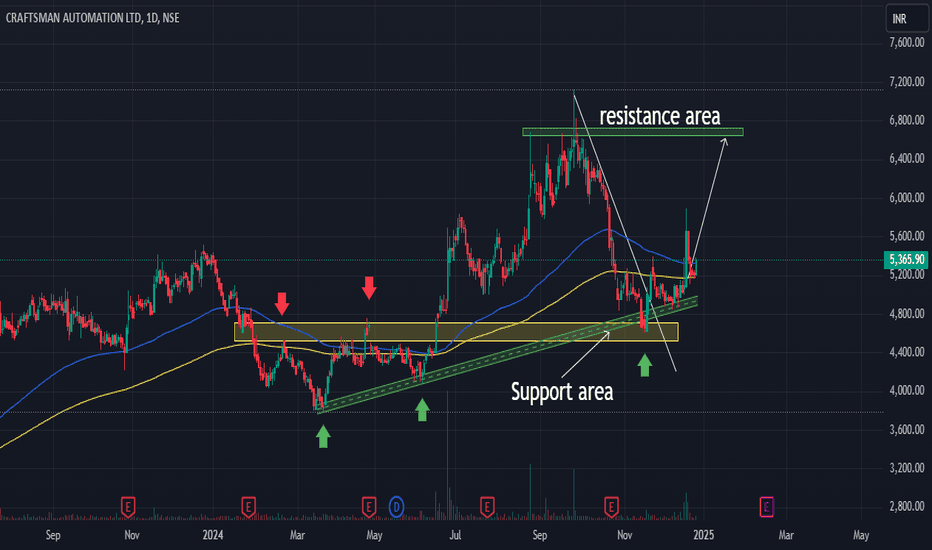Open the blue dividend D marker

396,507
